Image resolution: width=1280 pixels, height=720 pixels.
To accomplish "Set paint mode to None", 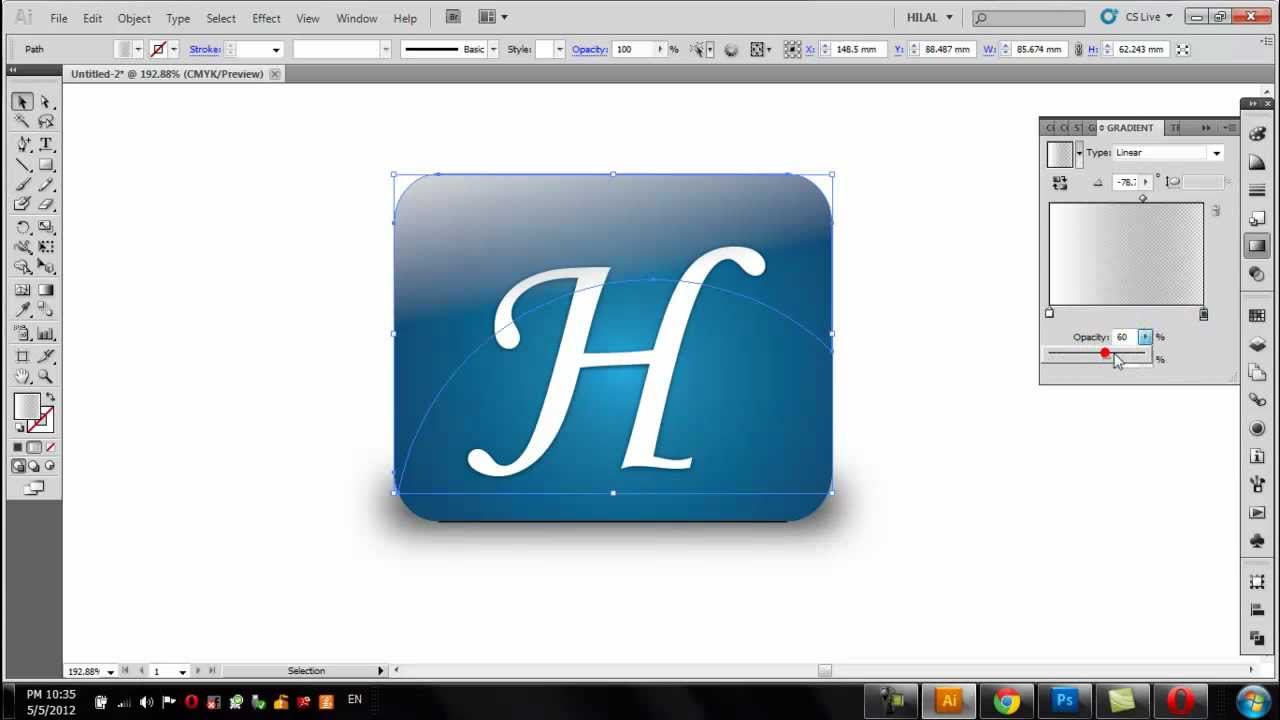I will click(50, 447).
